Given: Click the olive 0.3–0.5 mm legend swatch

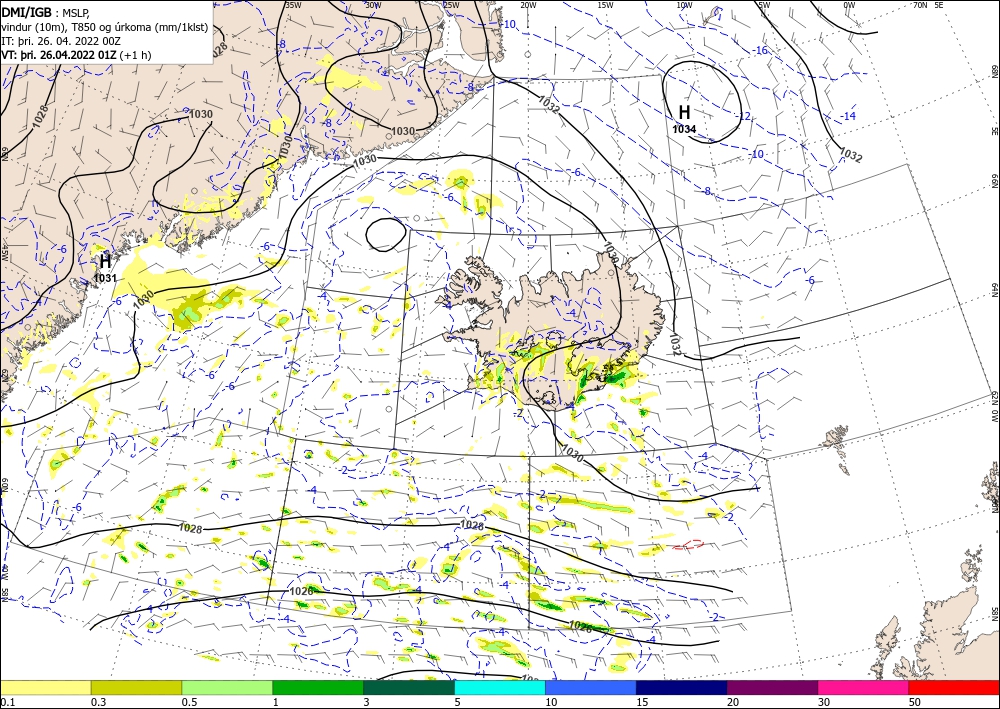Looking at the screenshot, I should pos(136,687).
